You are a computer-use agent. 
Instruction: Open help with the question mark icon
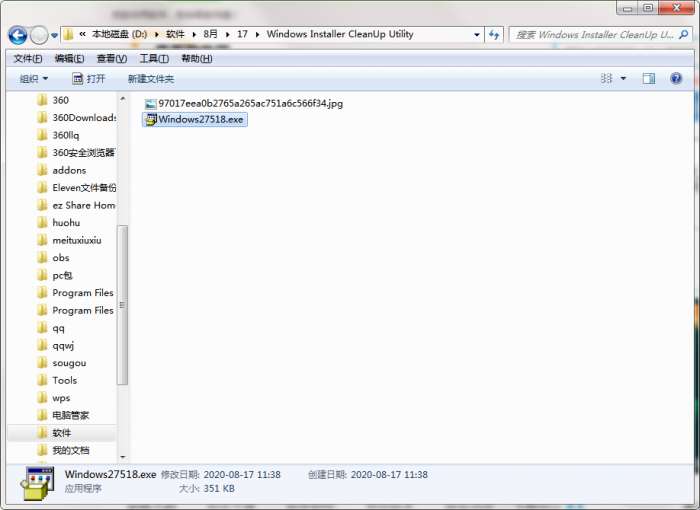(676, 79)
